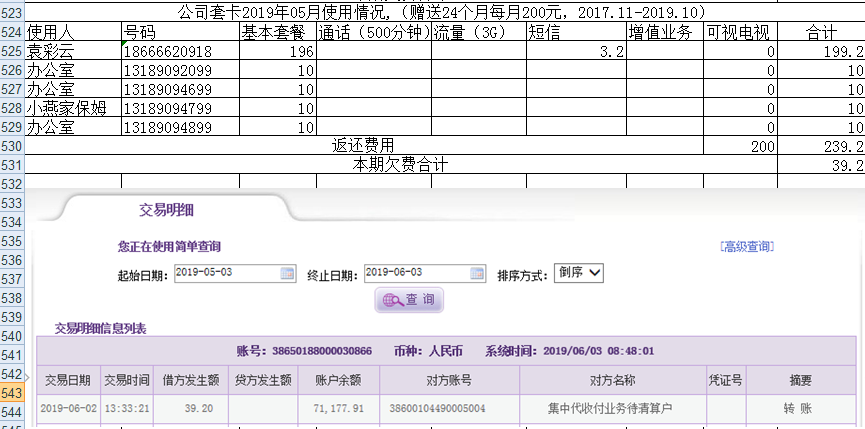Click the 查询 search button
865x429 pixels.
tap(408, 300)
